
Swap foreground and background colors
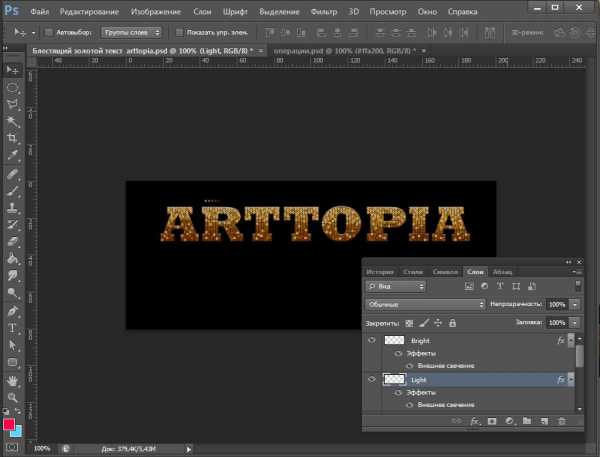tap(18, 411)
